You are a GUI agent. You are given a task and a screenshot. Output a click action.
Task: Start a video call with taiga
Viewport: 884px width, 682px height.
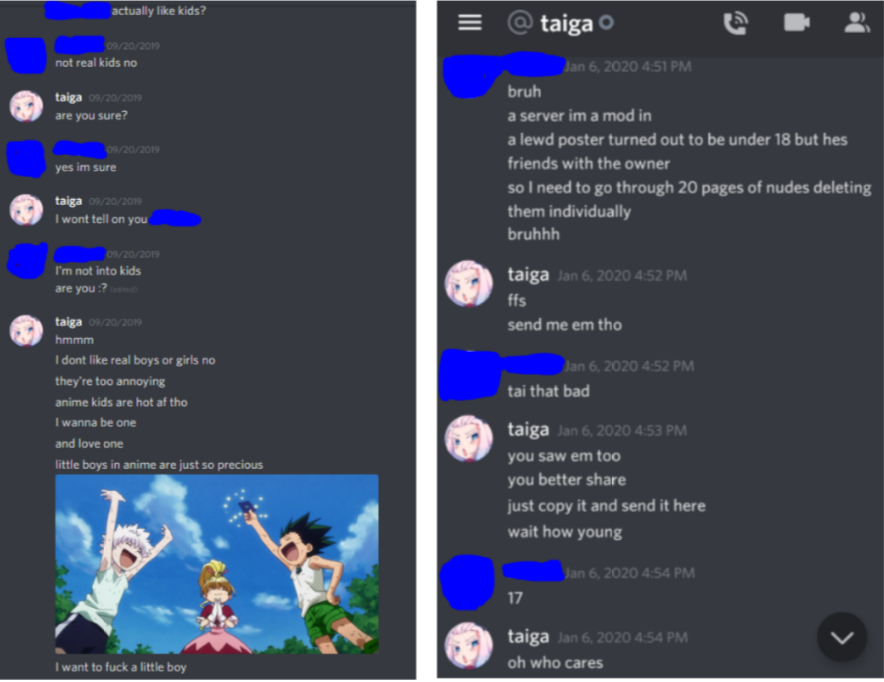tap(797, 23)
